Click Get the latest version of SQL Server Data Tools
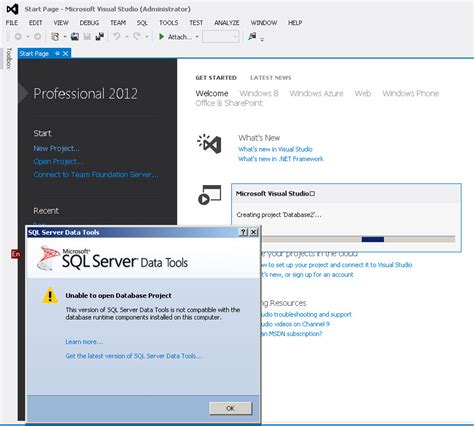 [134, 356]
